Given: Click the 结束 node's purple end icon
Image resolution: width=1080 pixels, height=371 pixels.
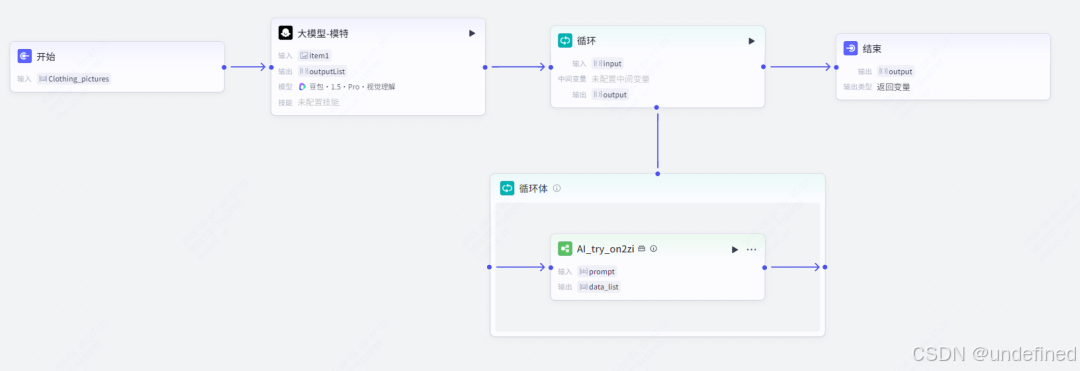Looking at the screenshot, I should 851,48.
